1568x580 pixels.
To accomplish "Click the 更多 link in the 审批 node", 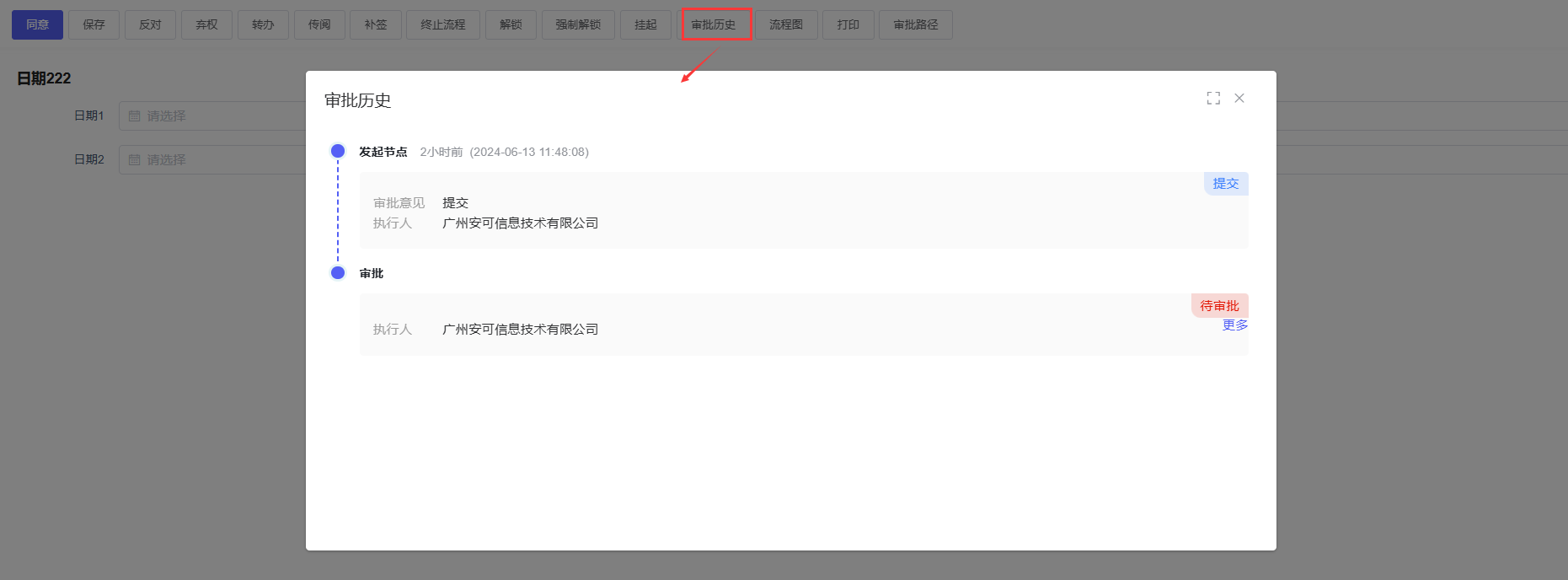I will [x=1234, y=325].
